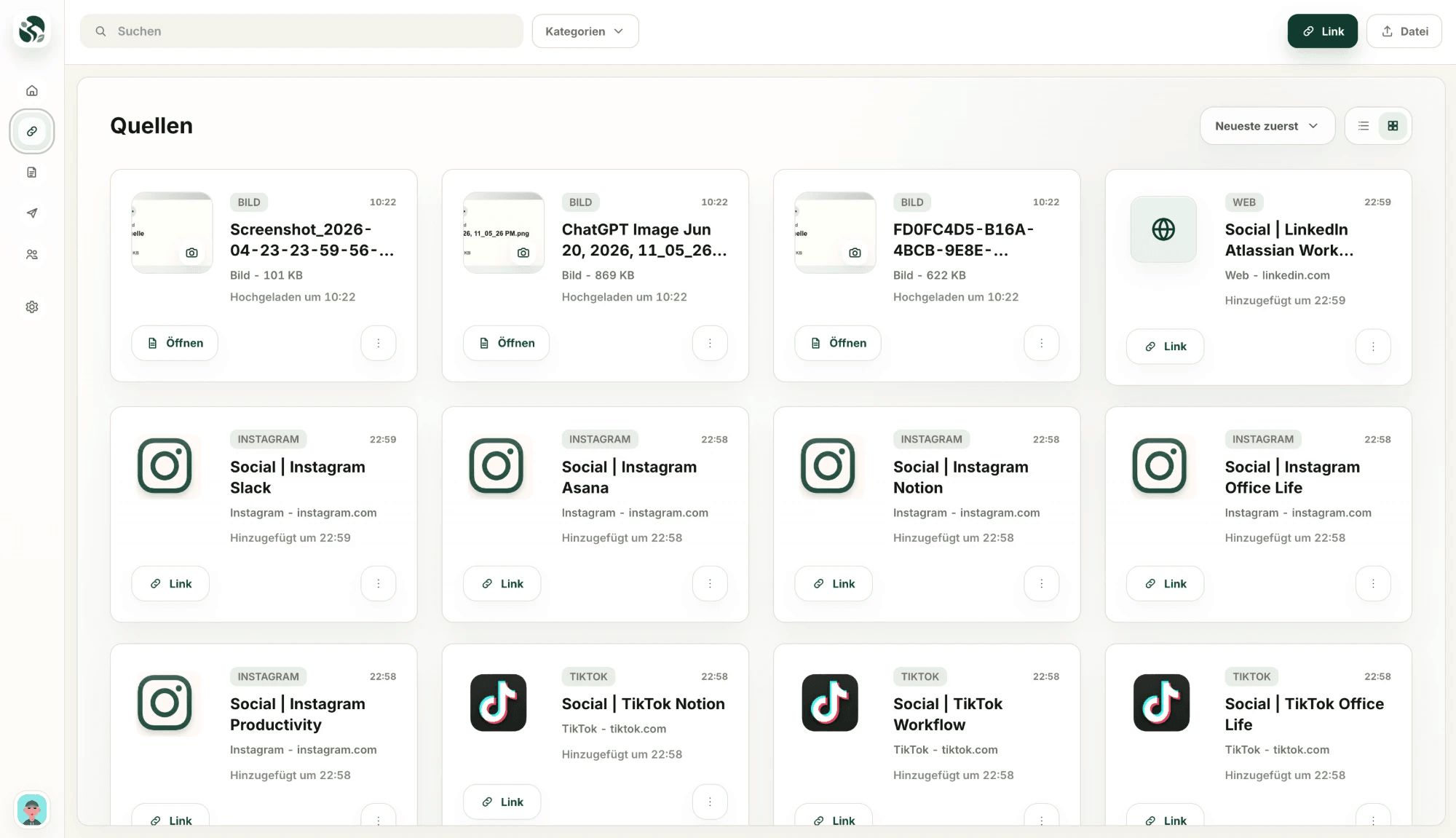Open more options for LinkedIn Atlassian card
This screenshot has height=838, width=1456.
coord(1373,347)
